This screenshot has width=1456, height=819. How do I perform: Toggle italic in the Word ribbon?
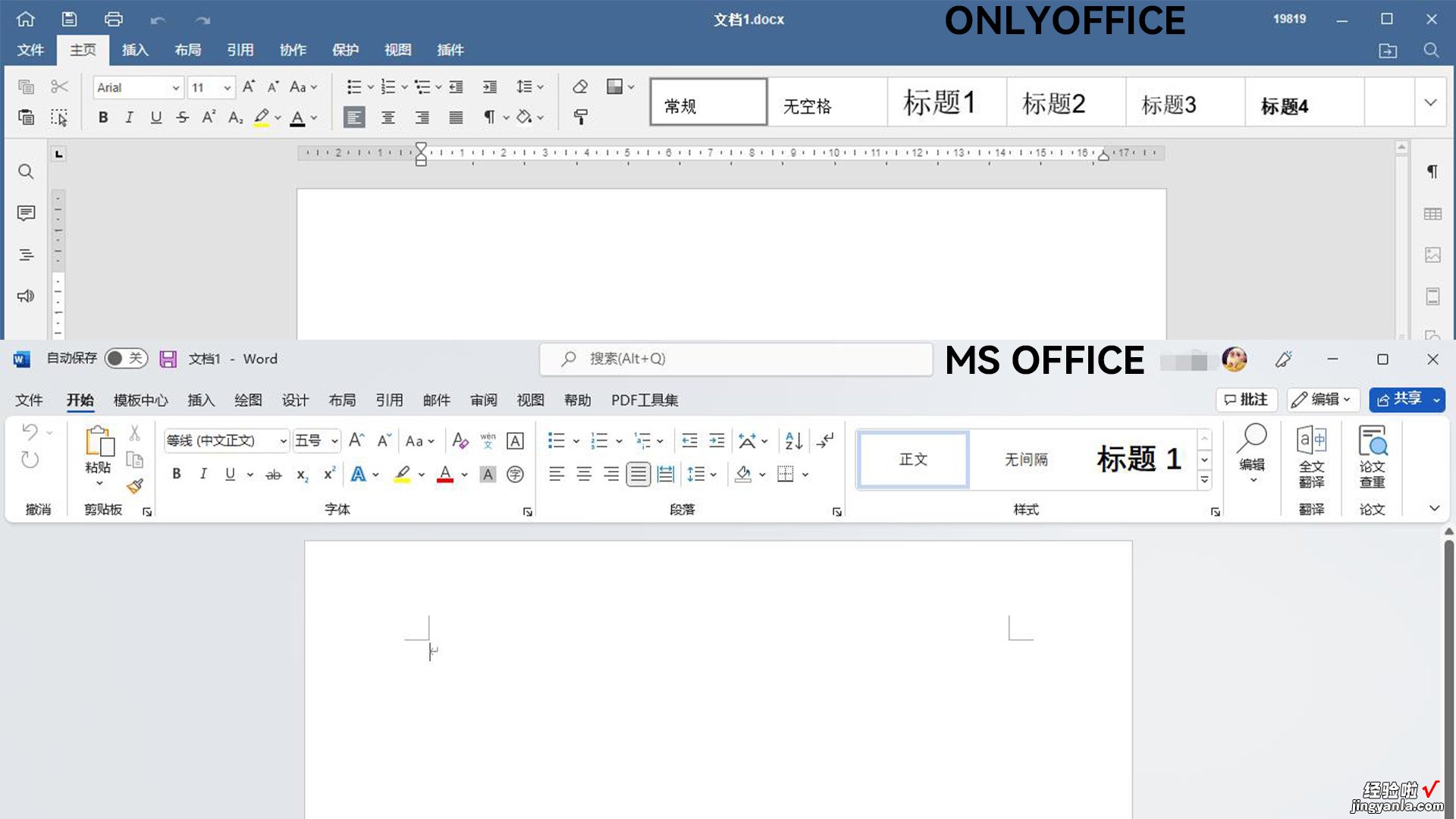[x=203, y=474]
